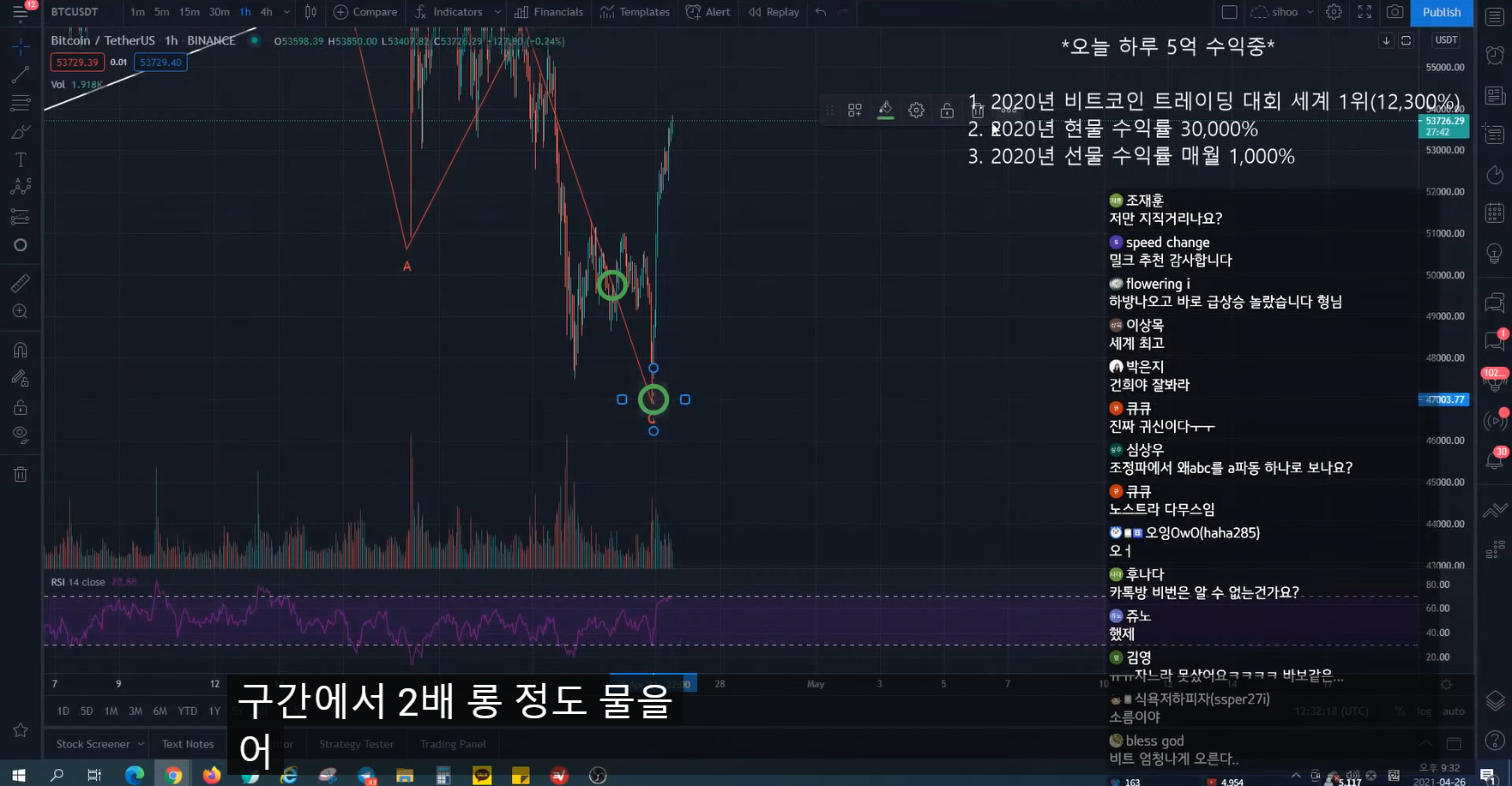Select the 30m timeframe
Image resolution: width=1512 pixels, height=786 pixels.
click(219, 12)
